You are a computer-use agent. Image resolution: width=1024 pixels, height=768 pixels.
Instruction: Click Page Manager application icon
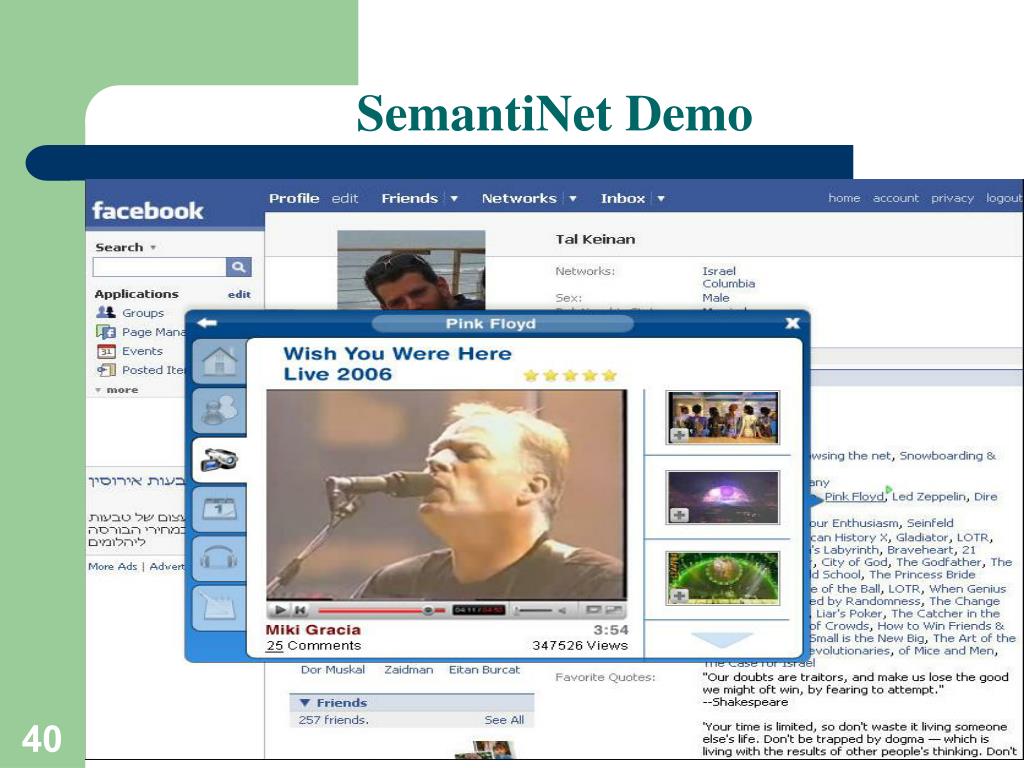pyautogui.click(x=106, y=332)
